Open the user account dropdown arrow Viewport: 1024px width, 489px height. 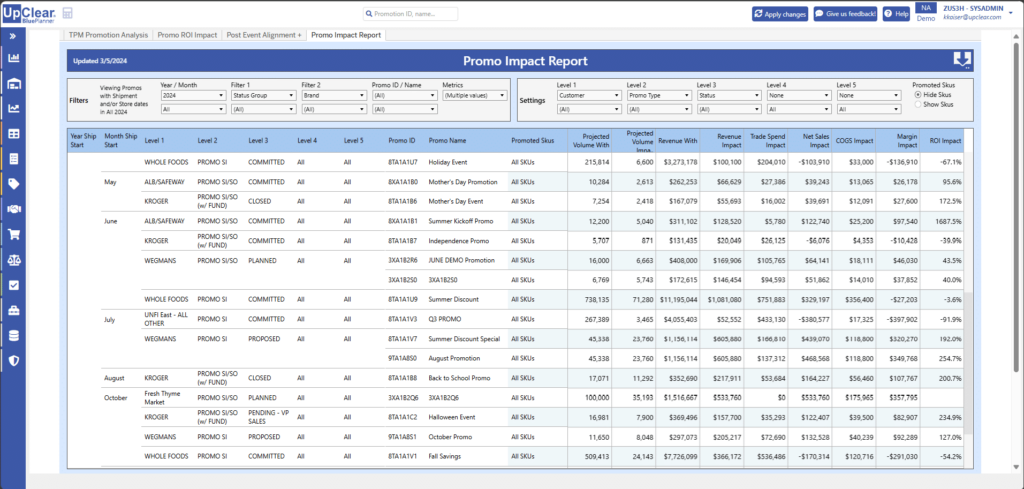pyautogui.click(x=1011, y=11)
